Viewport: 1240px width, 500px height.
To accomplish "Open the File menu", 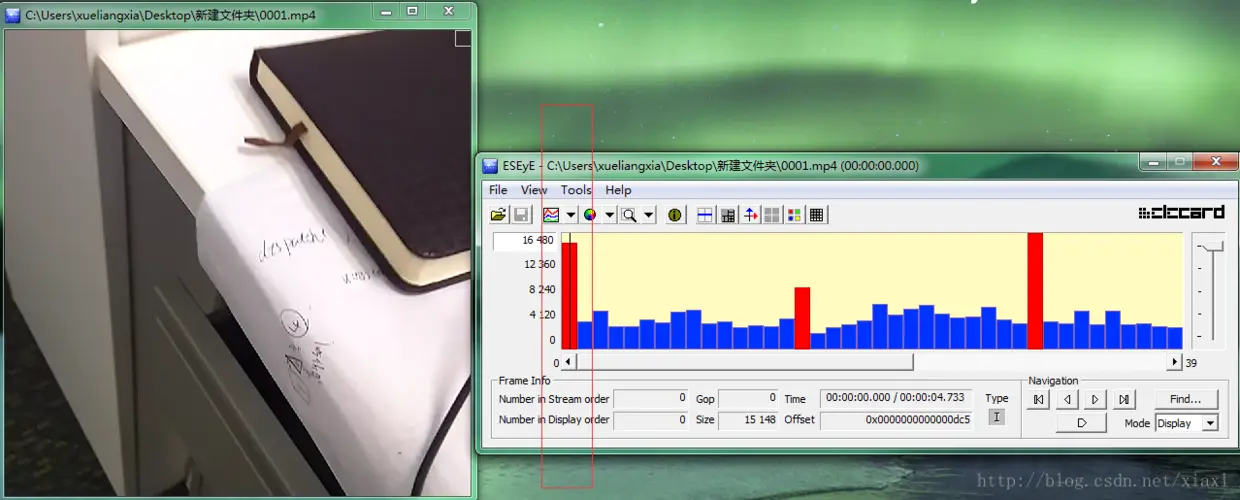I will 498,190.
